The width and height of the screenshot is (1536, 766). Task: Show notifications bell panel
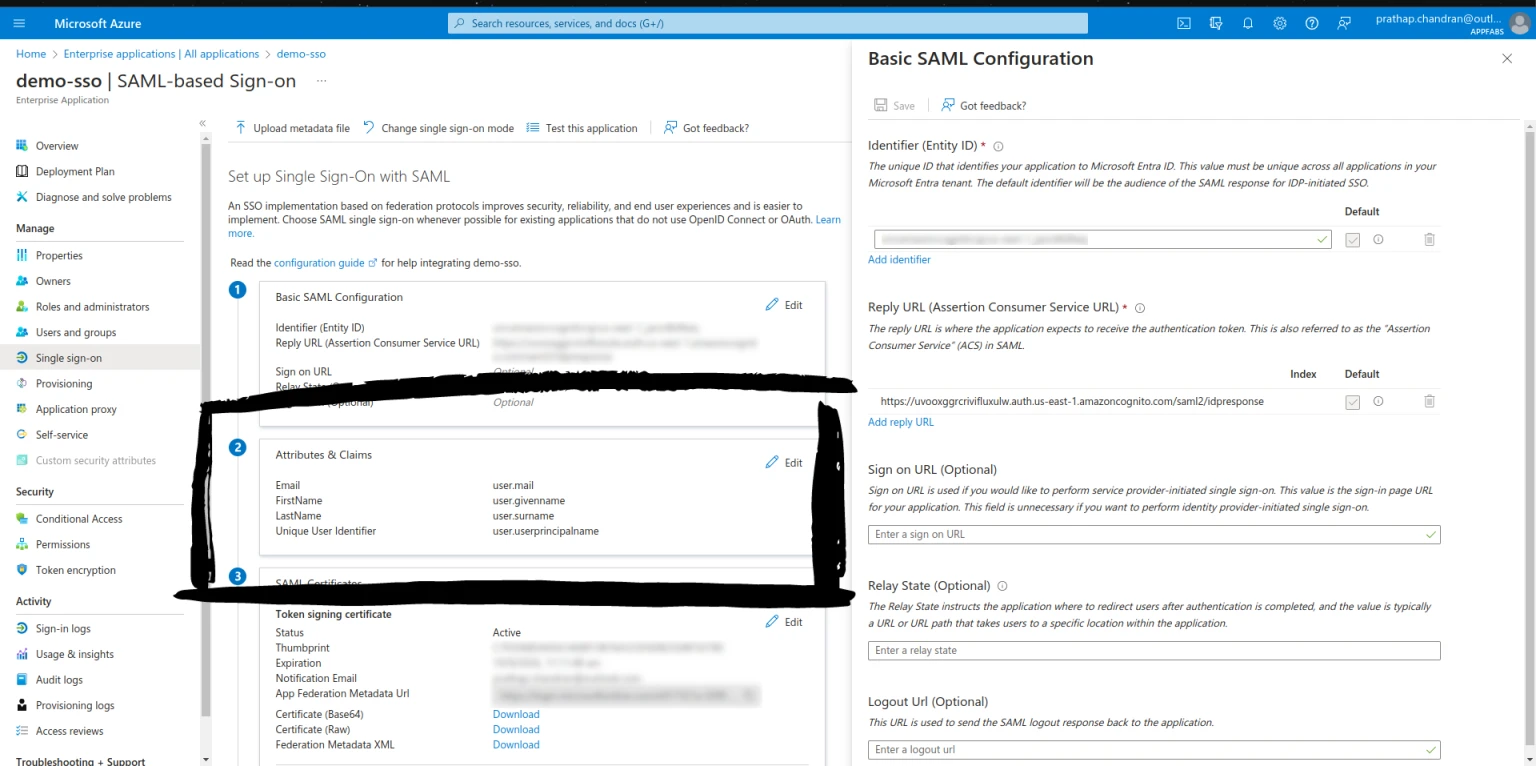pos(1248,23)
